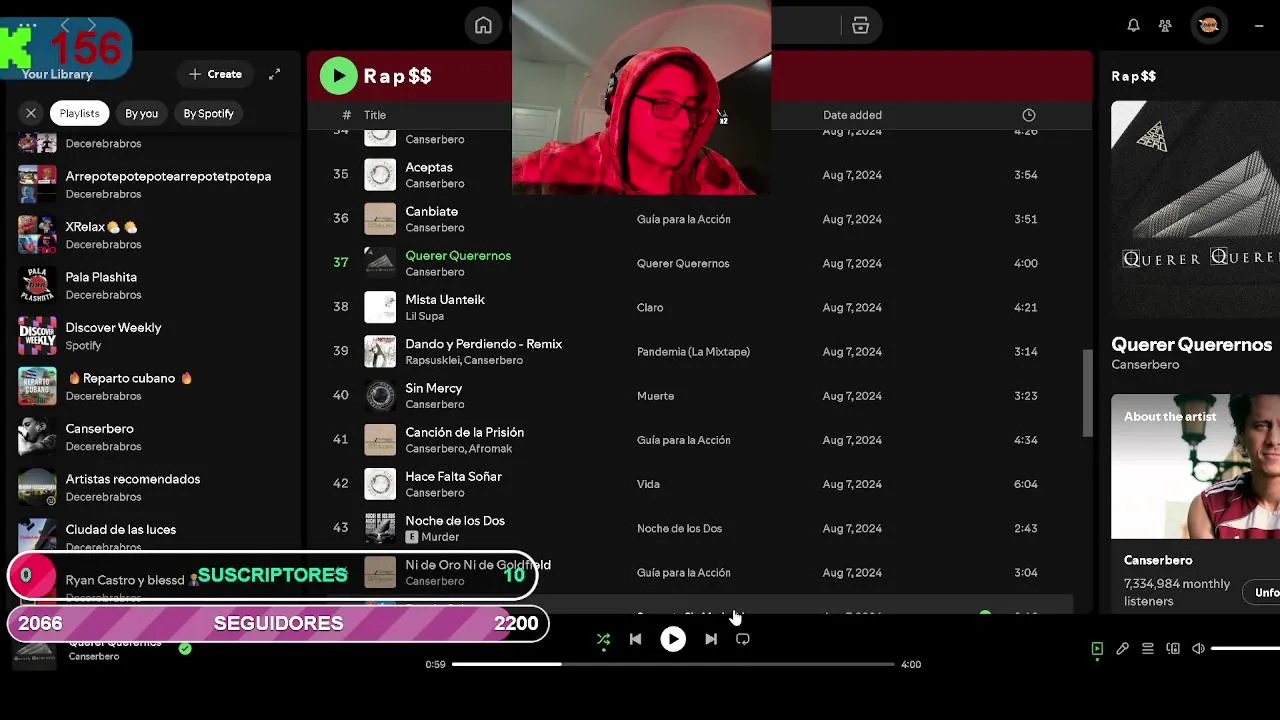Open the Reparto cubano playlist
This screenshot has height=720, width=1280.
click(155, 386)
